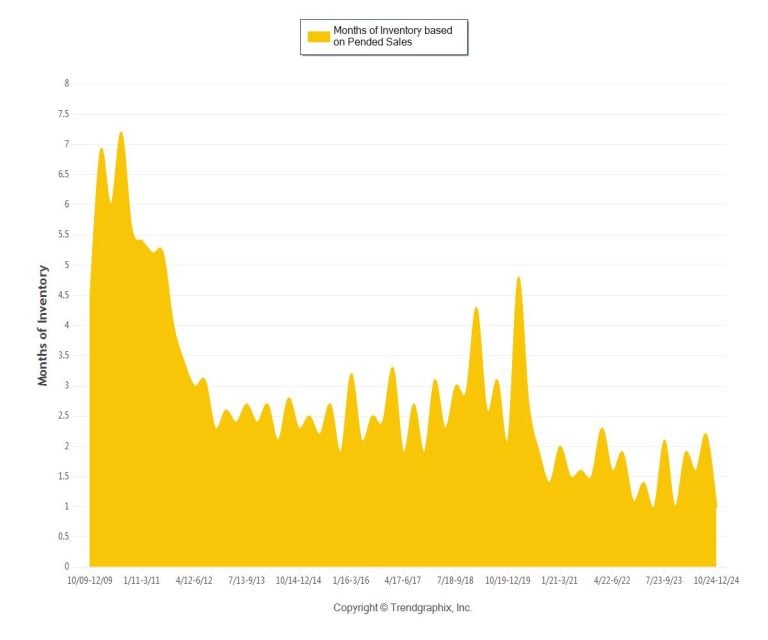Viewport: 768px width, 640px height.
Task: Select the 4/22-6/22 date label
Action: pyautogui.click(x=612, y=580)
